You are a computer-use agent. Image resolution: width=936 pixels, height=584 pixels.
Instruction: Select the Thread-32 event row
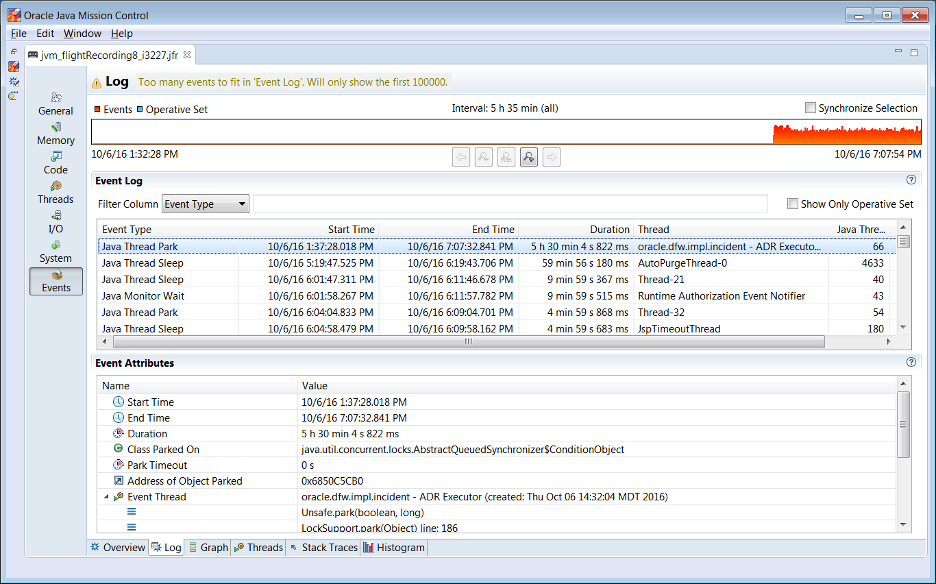point(497,312)
